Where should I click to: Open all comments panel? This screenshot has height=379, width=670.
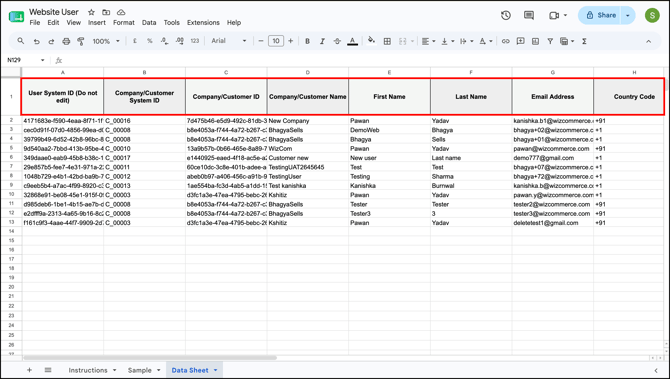(x=529, y=15)
